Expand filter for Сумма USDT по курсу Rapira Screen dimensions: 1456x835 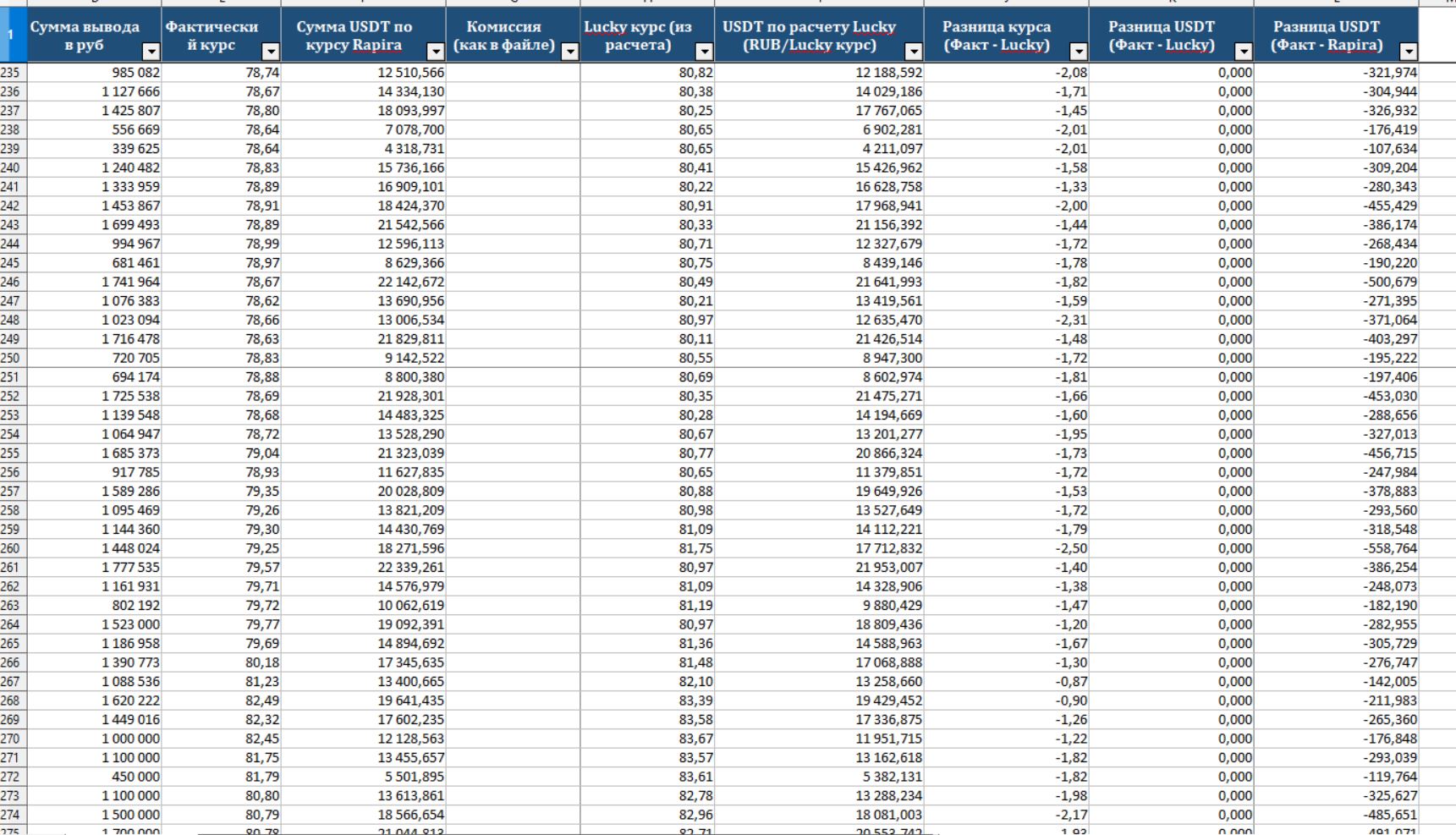click(436, 52)
